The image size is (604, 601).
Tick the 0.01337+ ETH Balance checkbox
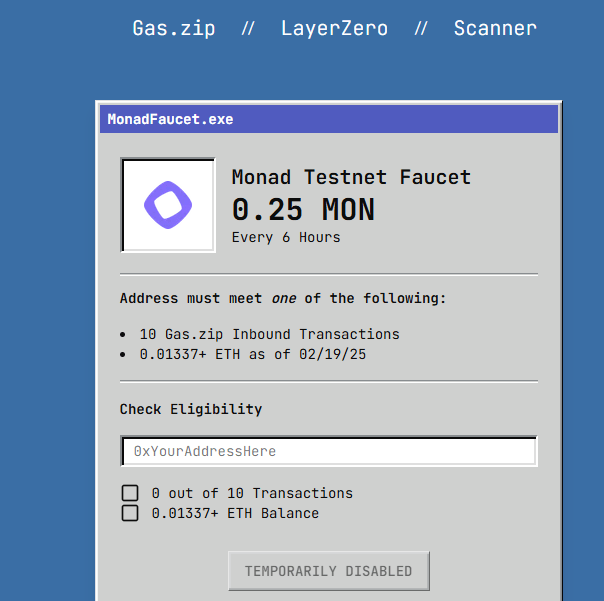130,513
